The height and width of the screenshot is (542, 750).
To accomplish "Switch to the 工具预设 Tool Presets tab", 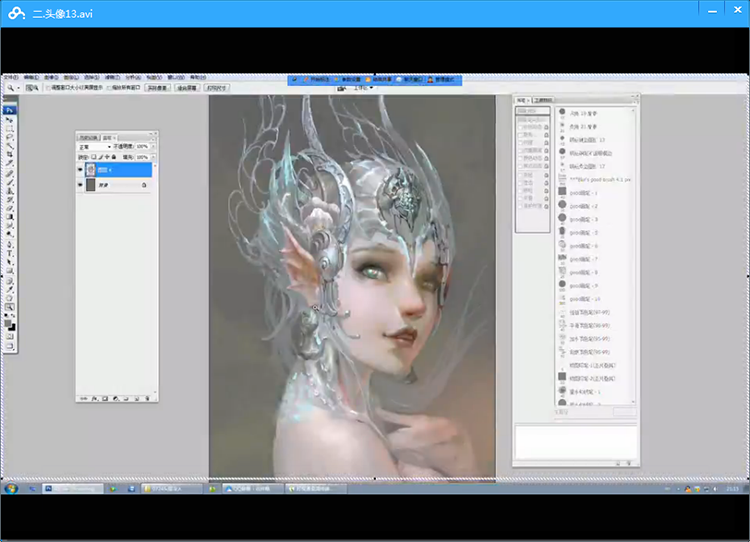I will 543,100.
